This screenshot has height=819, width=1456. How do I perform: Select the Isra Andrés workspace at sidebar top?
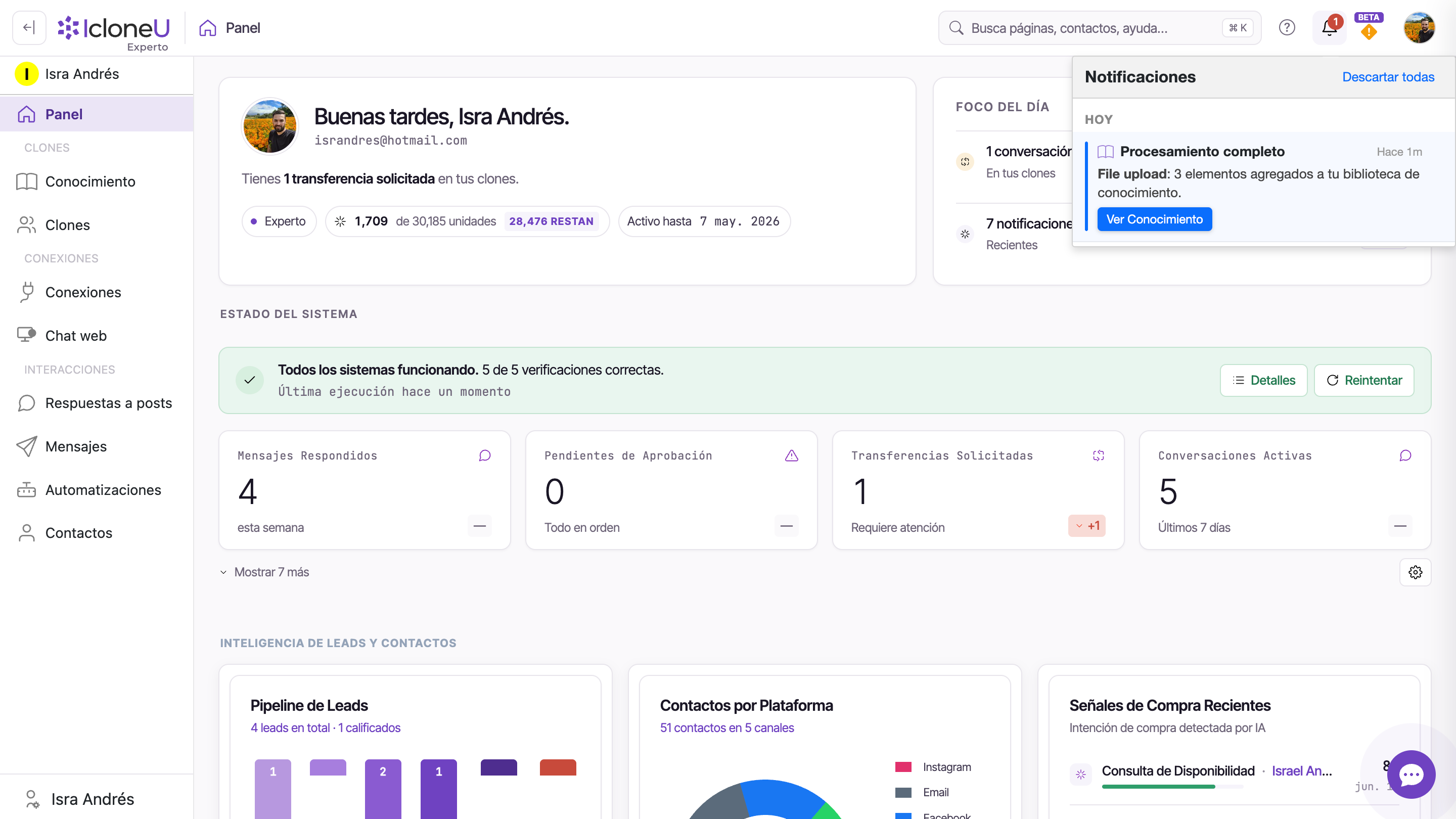[x=97, y=74]
